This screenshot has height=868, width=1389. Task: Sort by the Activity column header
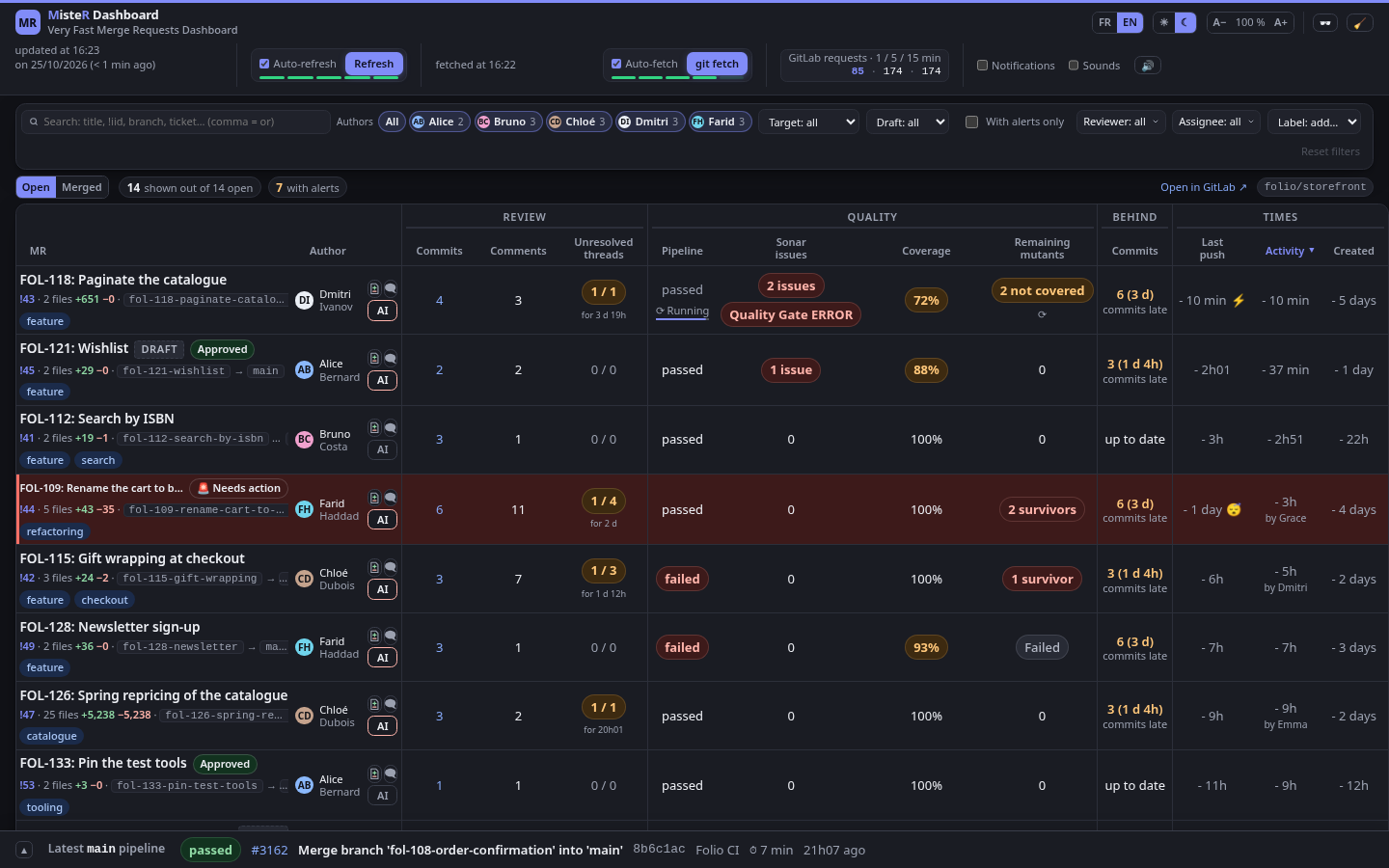[1290, 251]
